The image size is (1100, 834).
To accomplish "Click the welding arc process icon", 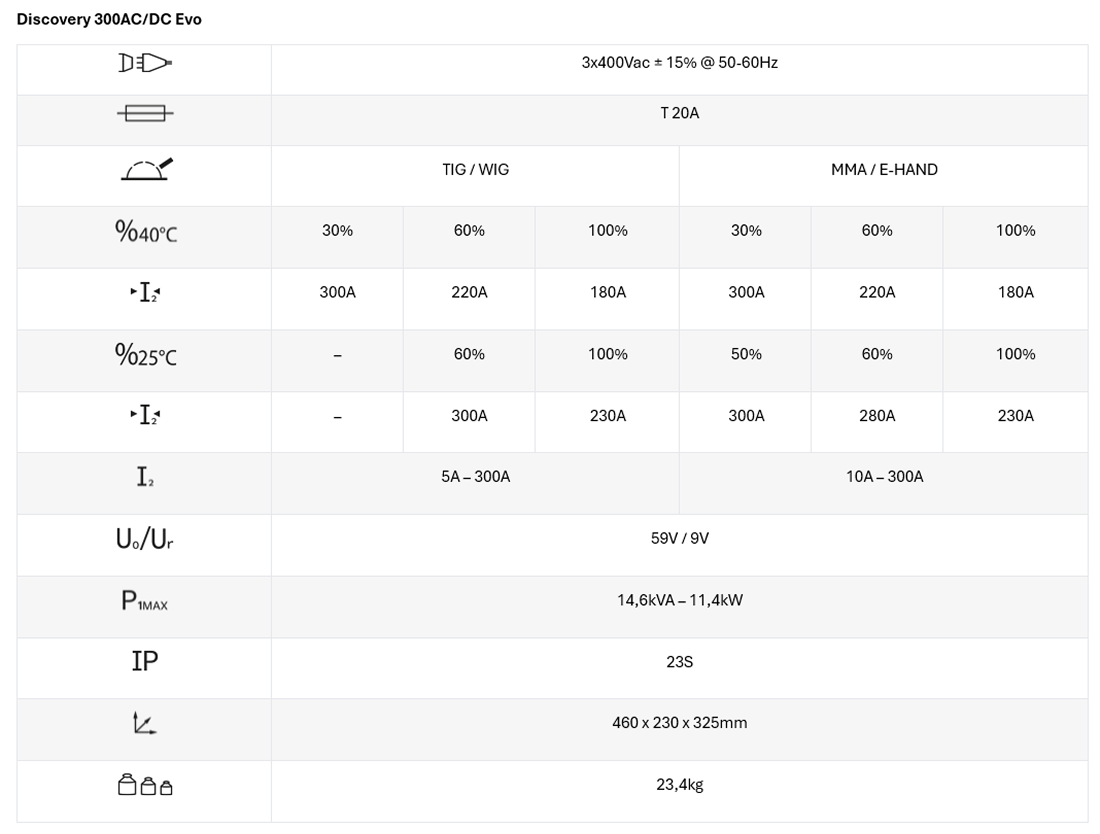I will [x=146, y=169].
